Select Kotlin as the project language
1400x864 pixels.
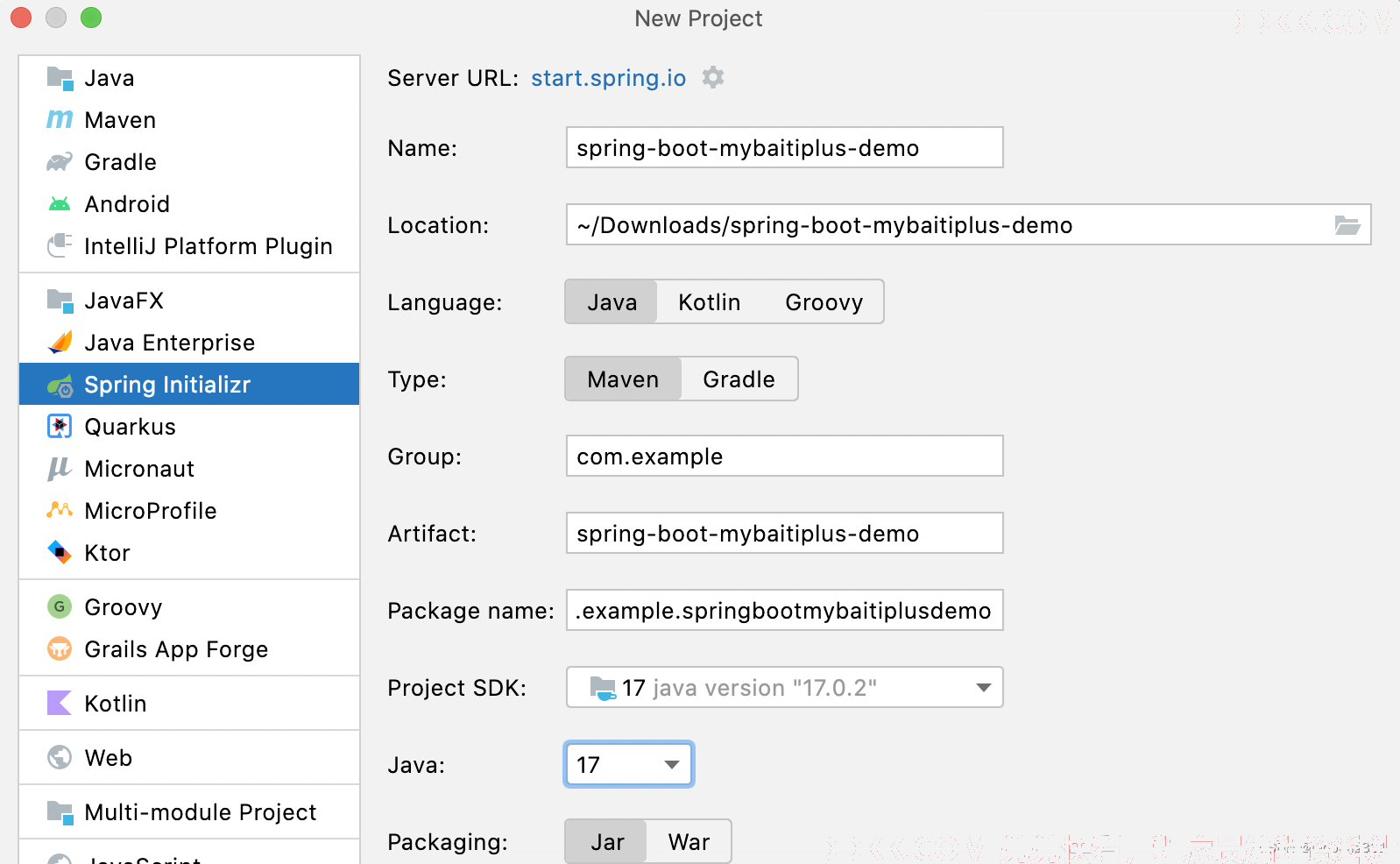pos(710,302)
